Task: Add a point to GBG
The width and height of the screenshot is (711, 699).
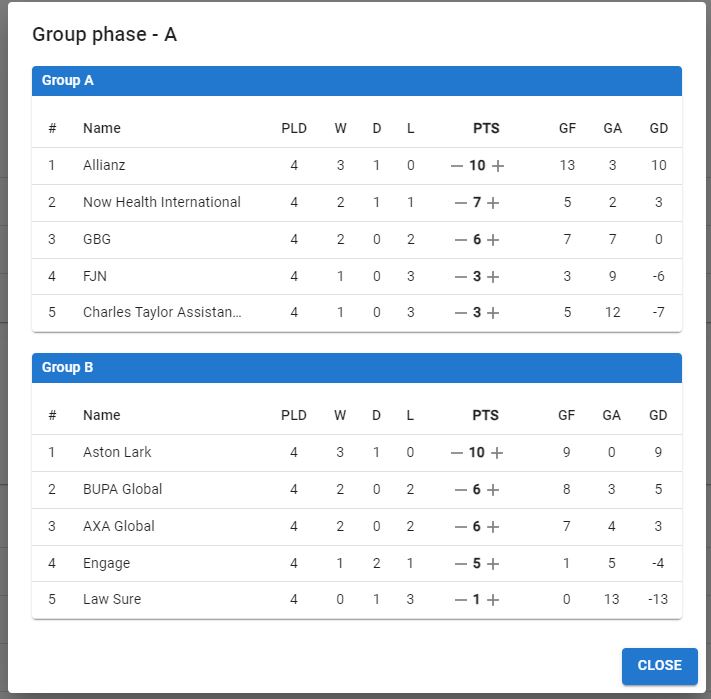Action: click(x=493, y=240)
